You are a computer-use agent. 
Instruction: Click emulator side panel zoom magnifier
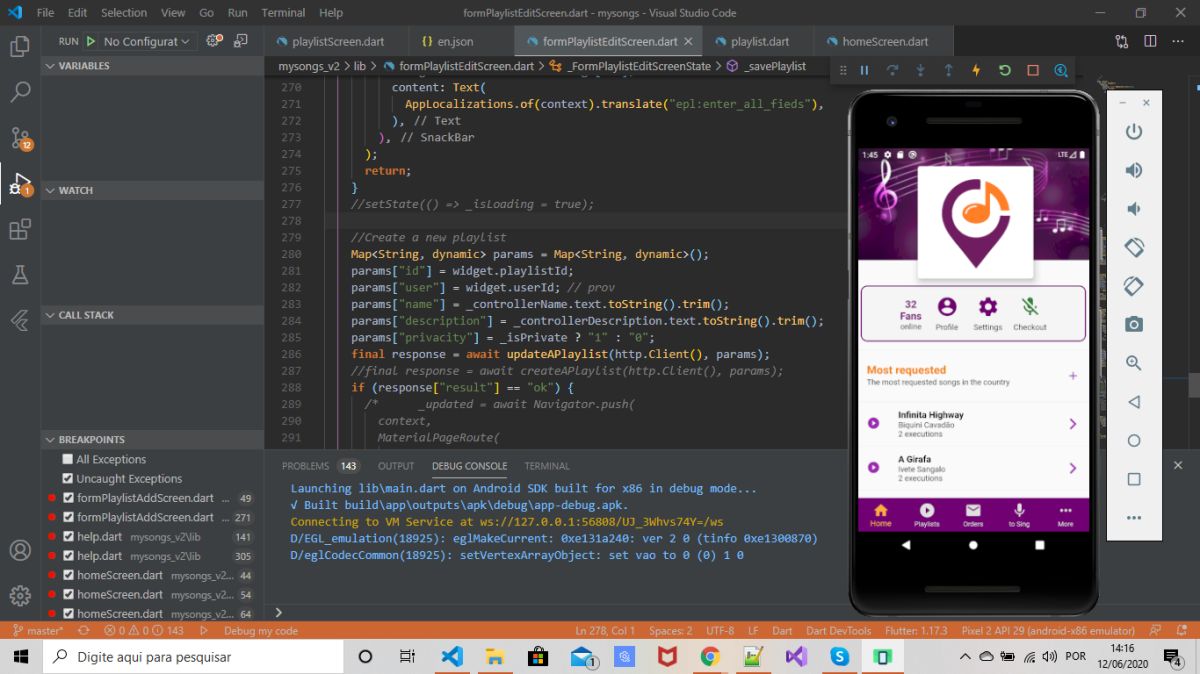click(x=1134, y=363)
